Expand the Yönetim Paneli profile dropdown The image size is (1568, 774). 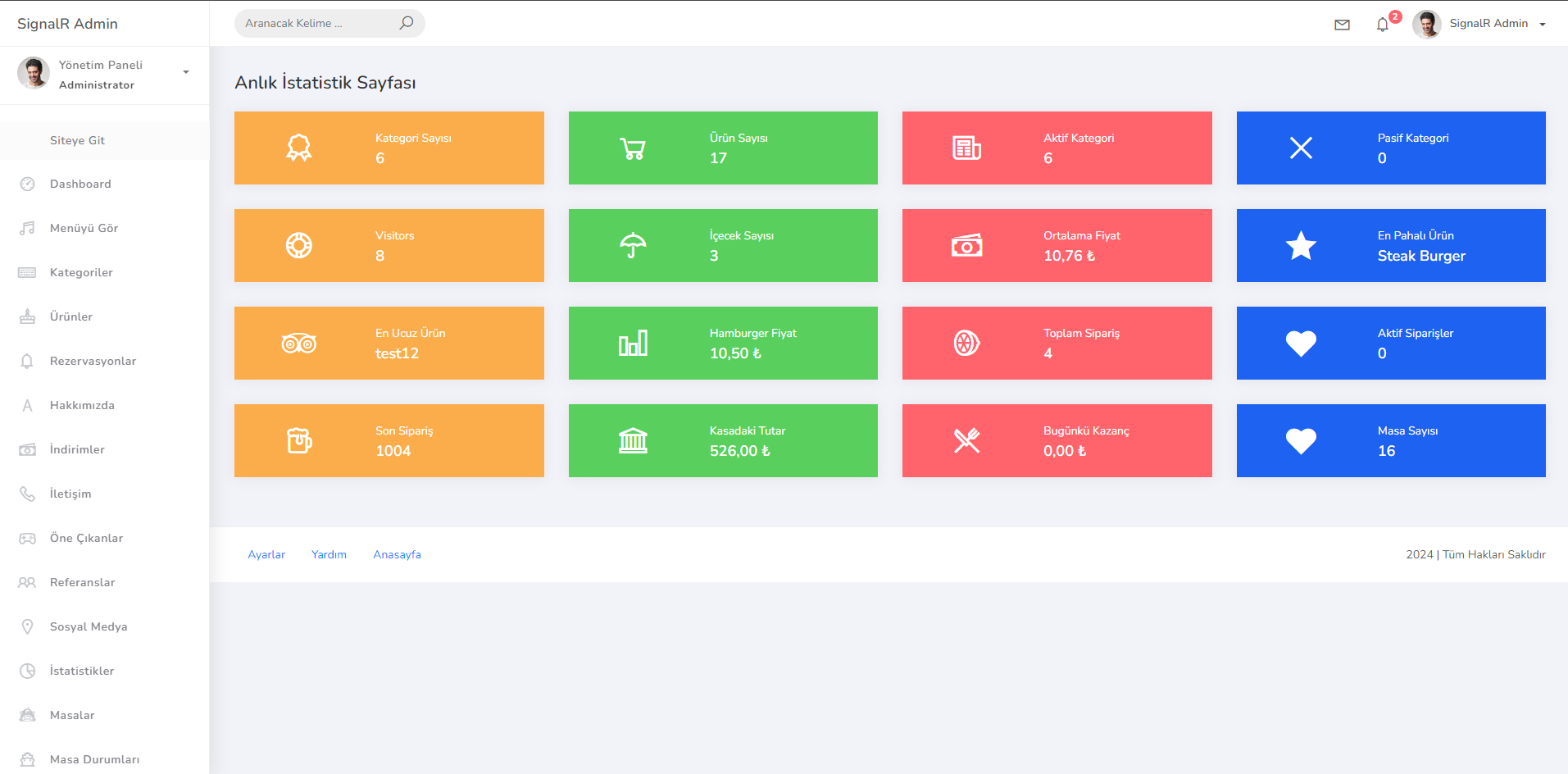tap(186, 73)
